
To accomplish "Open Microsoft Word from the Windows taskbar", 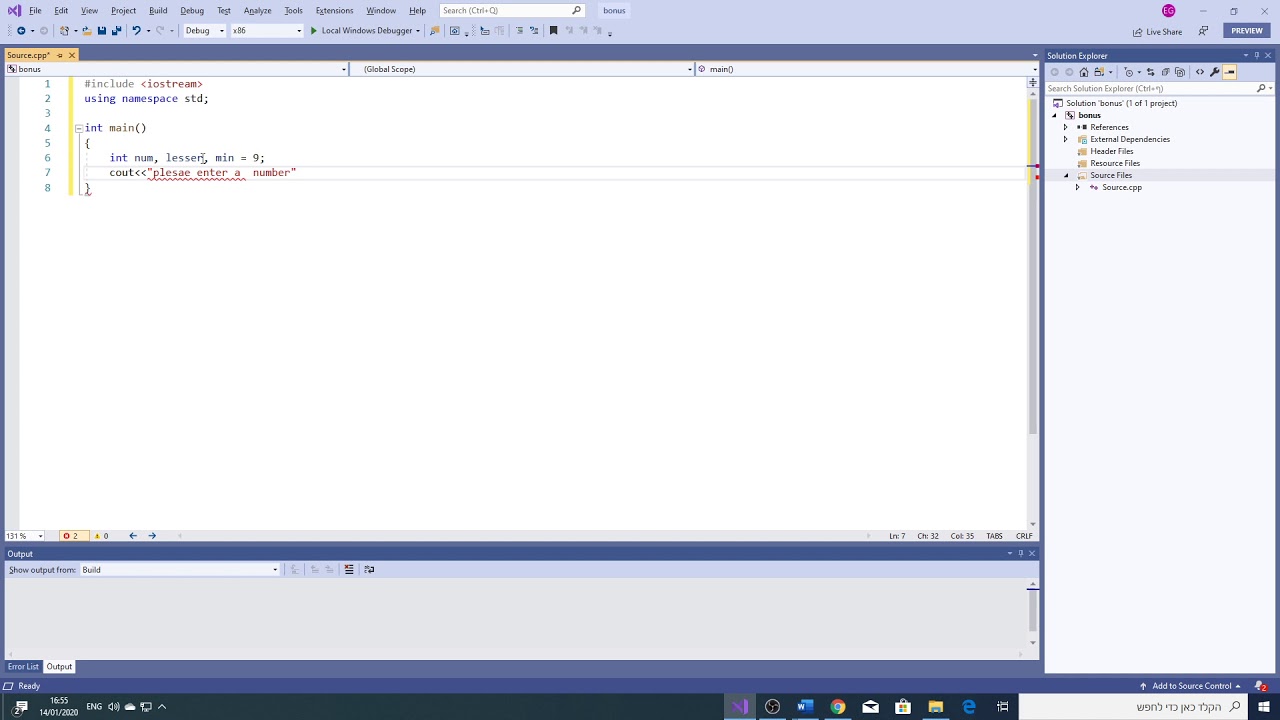I will [805, 707].
